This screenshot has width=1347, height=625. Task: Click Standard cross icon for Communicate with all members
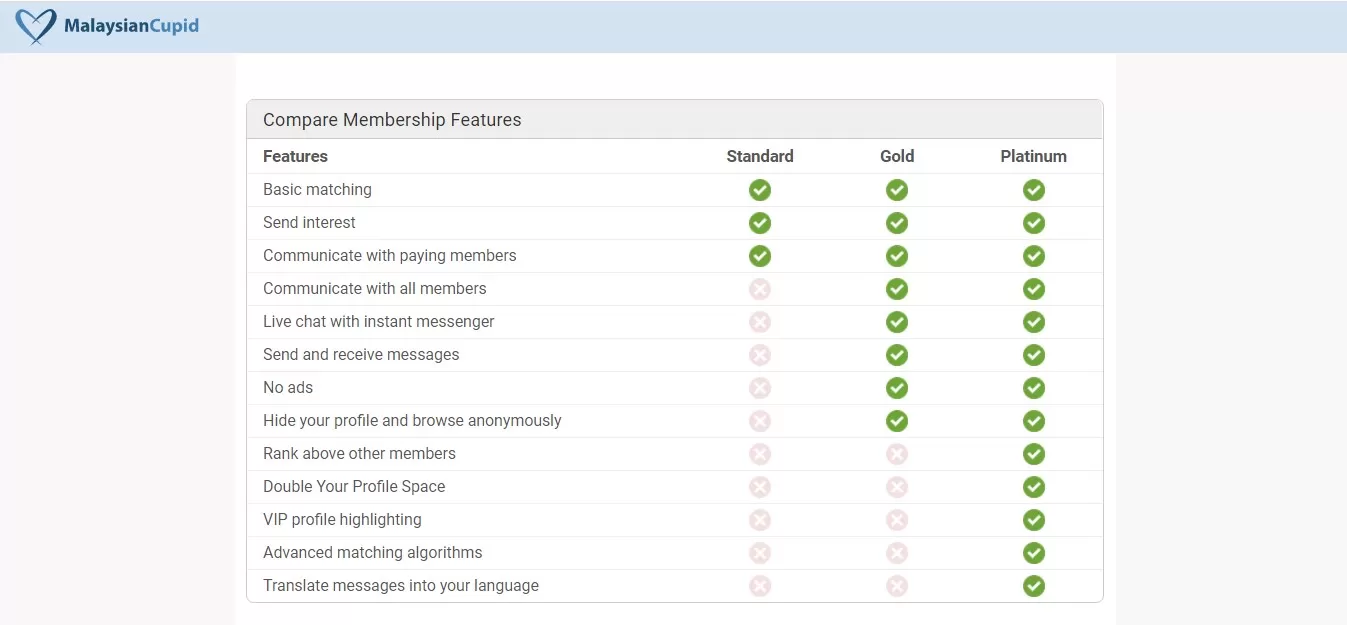760,289
